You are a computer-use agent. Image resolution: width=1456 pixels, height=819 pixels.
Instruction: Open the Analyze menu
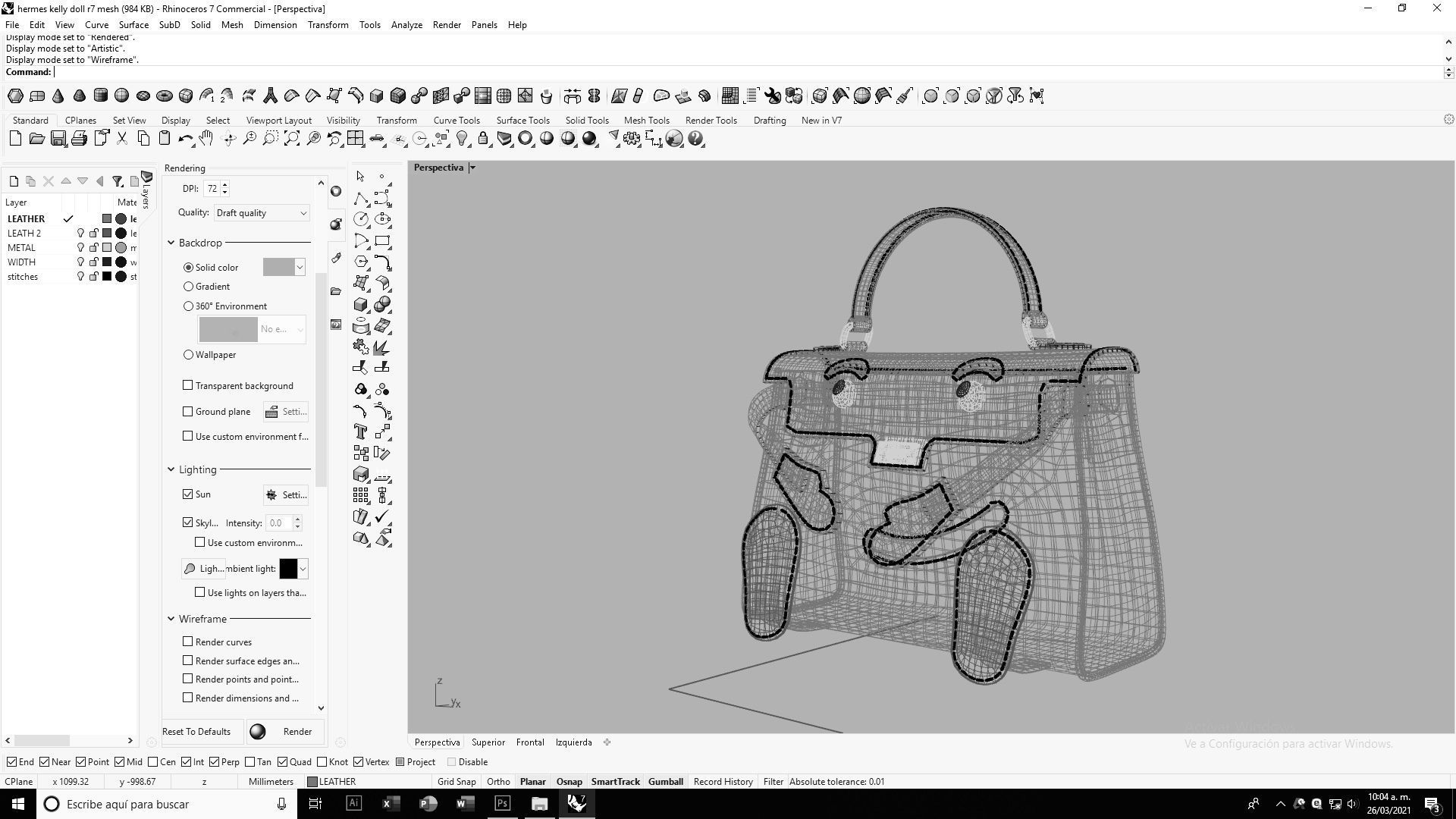coord(406,25)
